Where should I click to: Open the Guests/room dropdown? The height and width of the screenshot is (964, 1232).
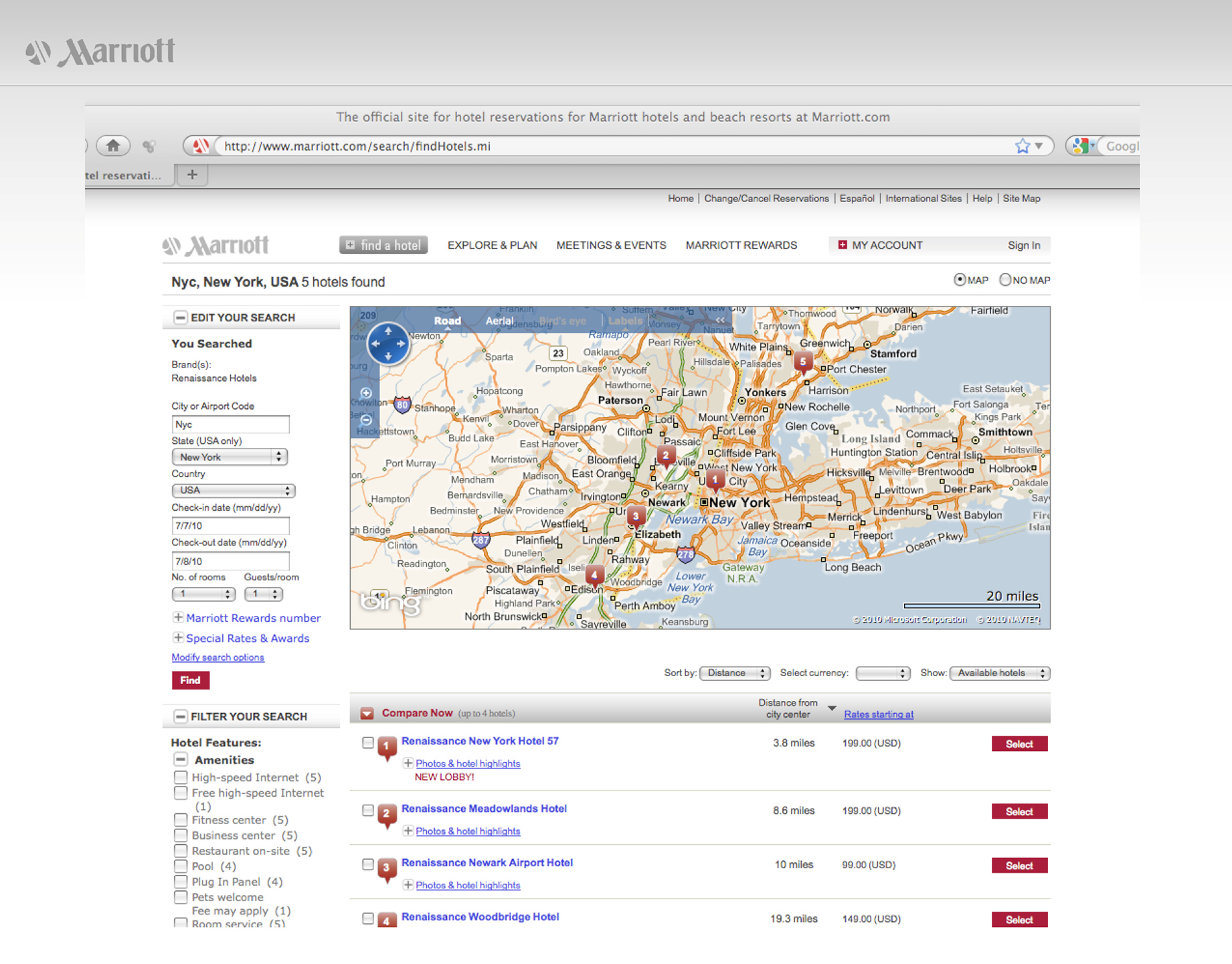(264, 594)
